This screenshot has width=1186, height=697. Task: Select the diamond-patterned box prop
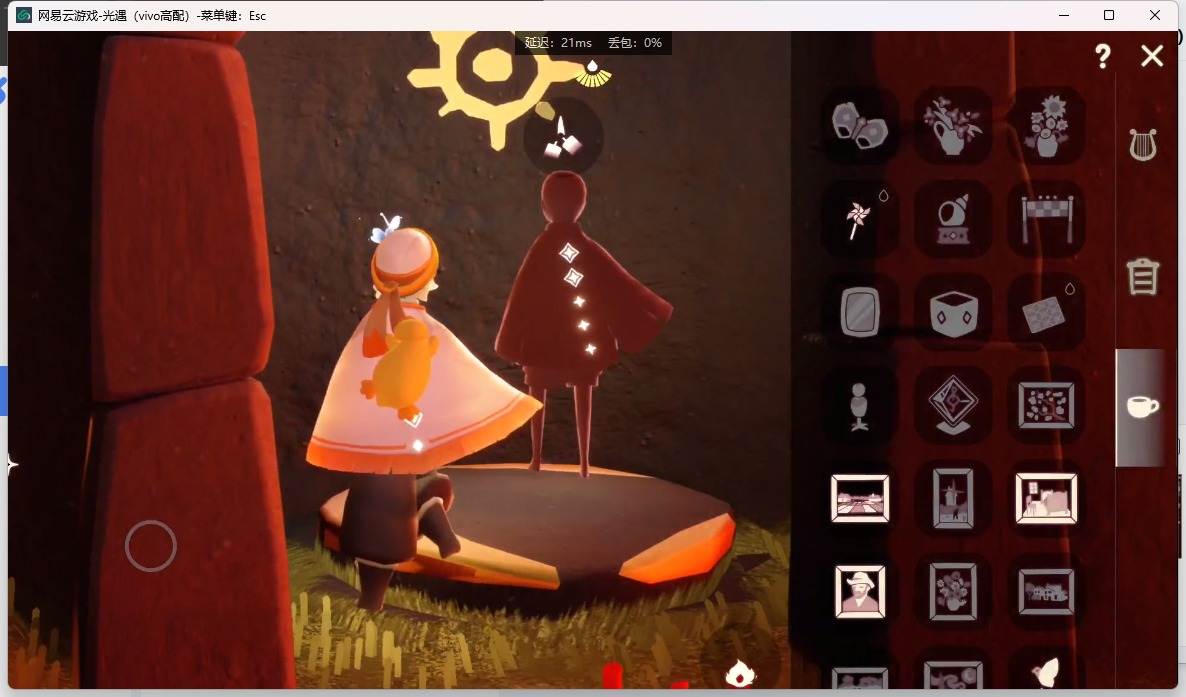tap(952, 312)
